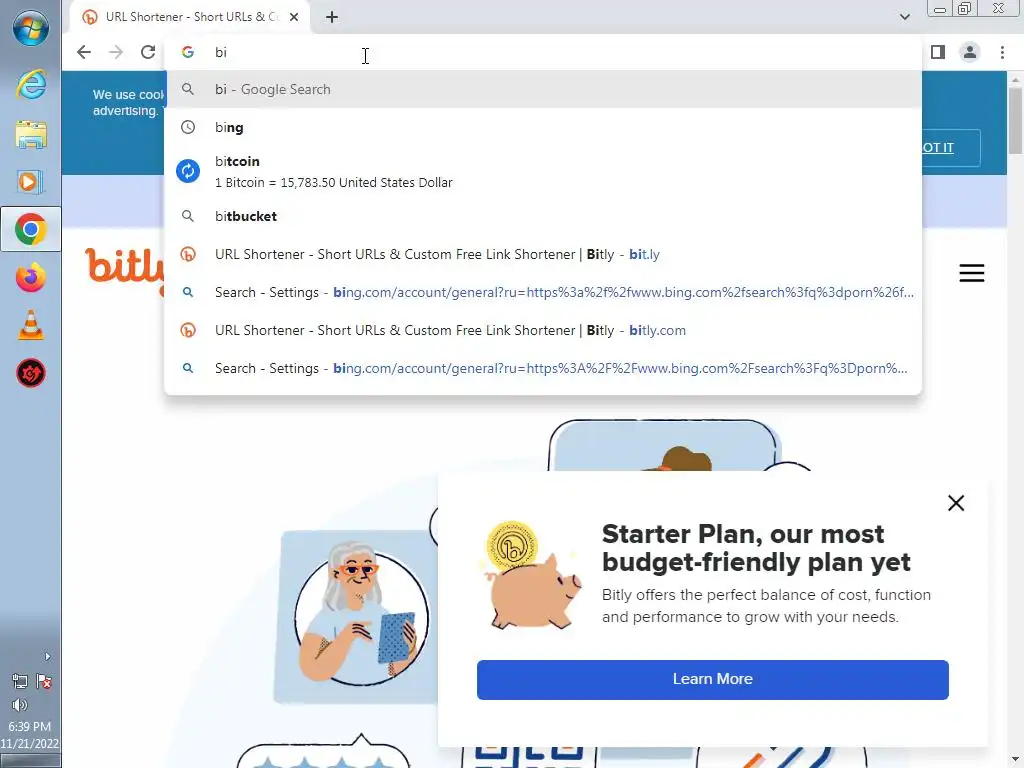The height and width of the screenshot is (768, 1024).
Task: Select the 'bitcoin' price suggestion
Action: point(543,172)
